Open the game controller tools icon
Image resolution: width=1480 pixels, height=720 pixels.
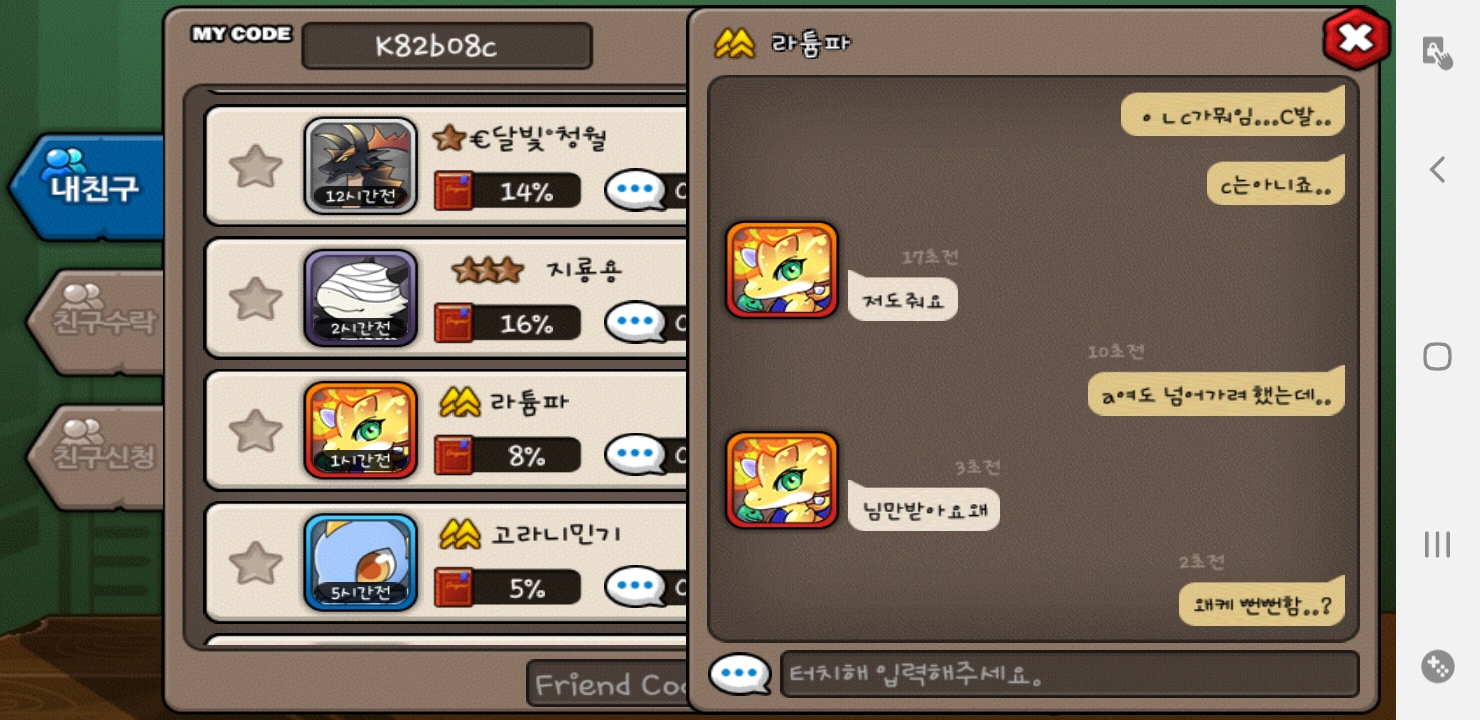[1437, 666]
